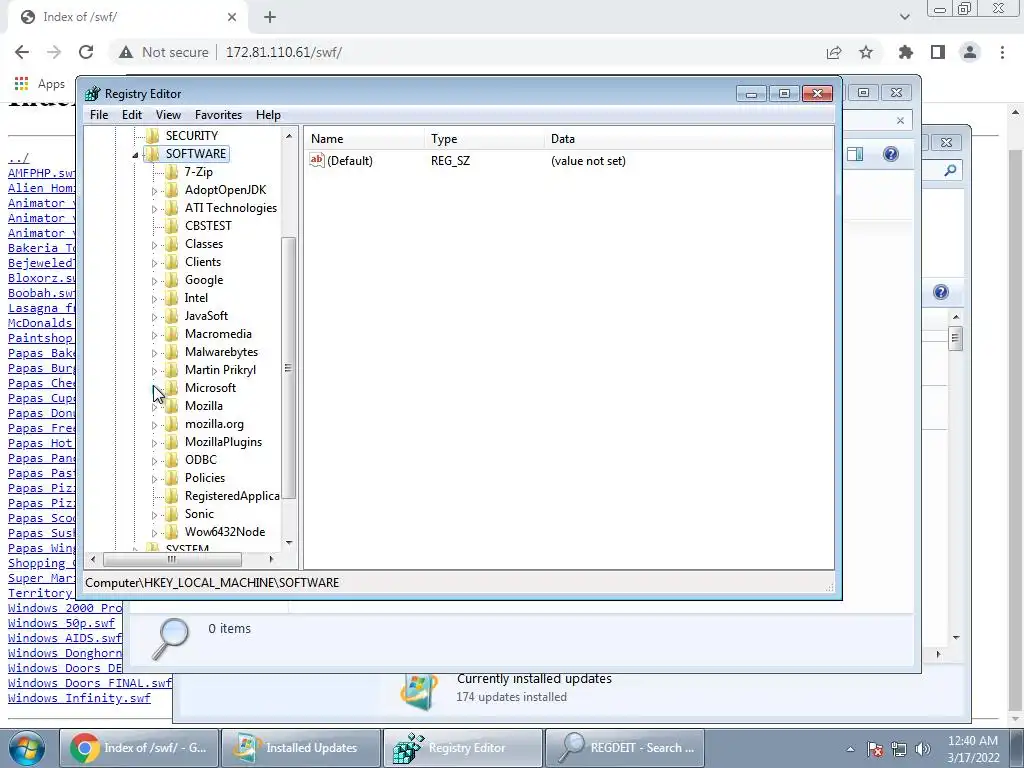Expand the AdoptOpenJDK key

pos(154,191)
